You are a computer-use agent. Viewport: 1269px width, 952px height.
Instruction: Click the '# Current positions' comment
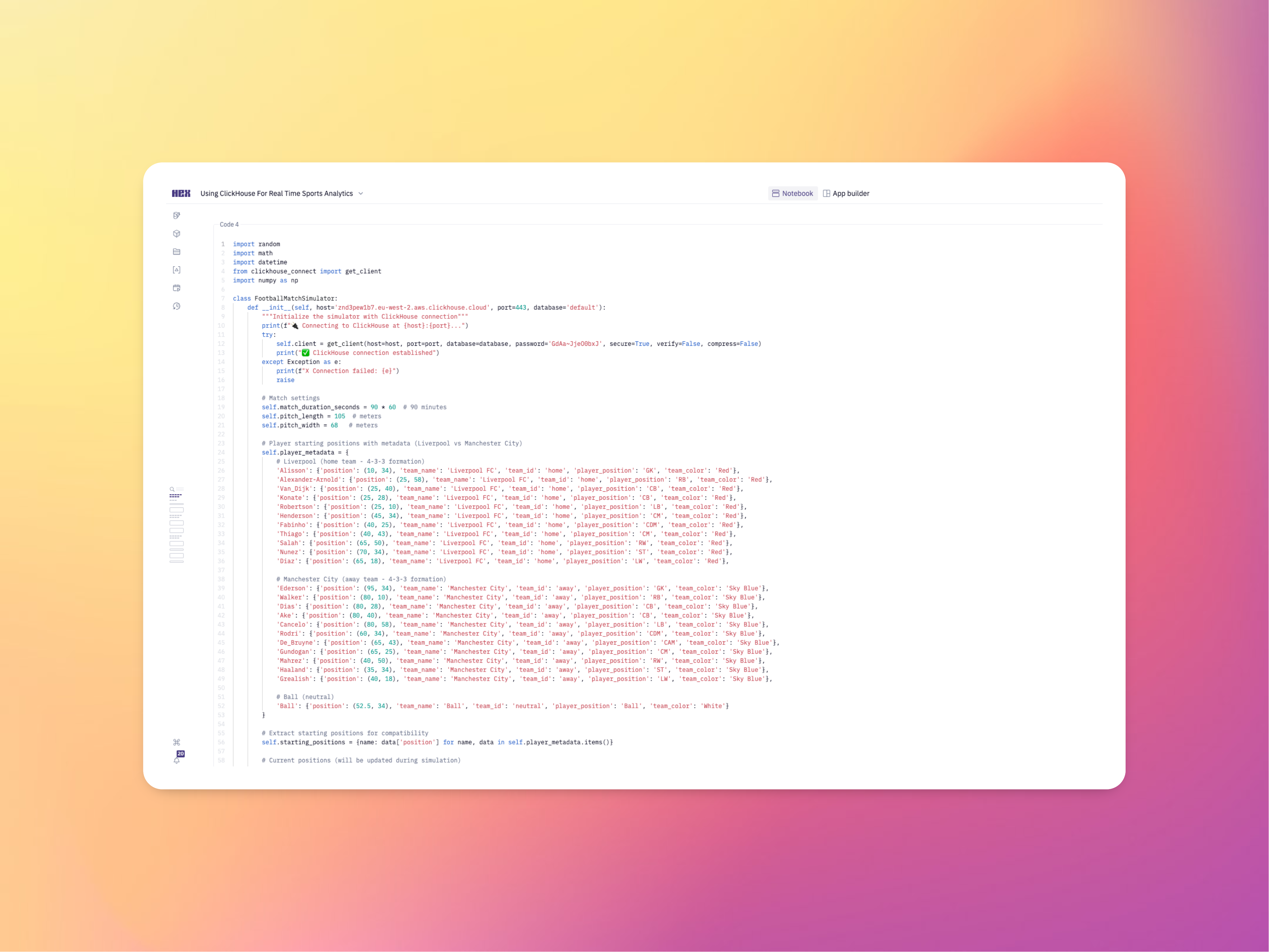361,760
